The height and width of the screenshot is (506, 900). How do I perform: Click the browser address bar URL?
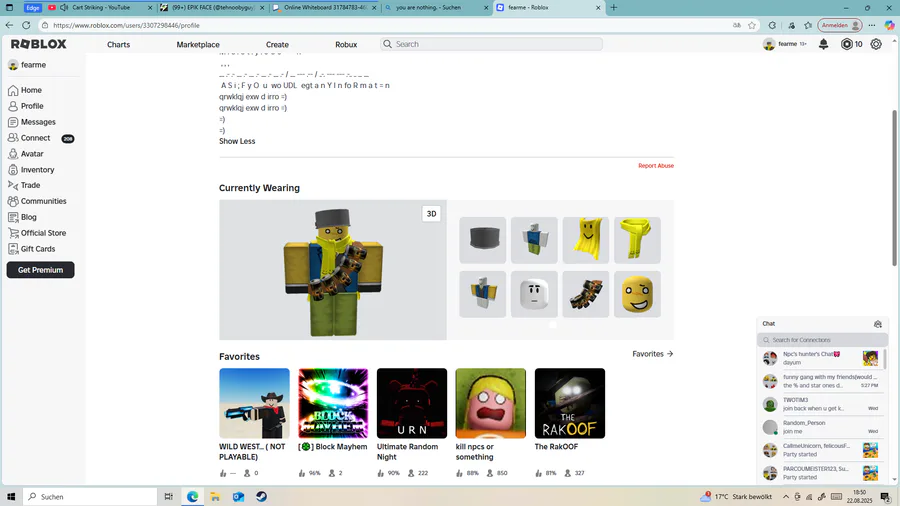point(126,25)
